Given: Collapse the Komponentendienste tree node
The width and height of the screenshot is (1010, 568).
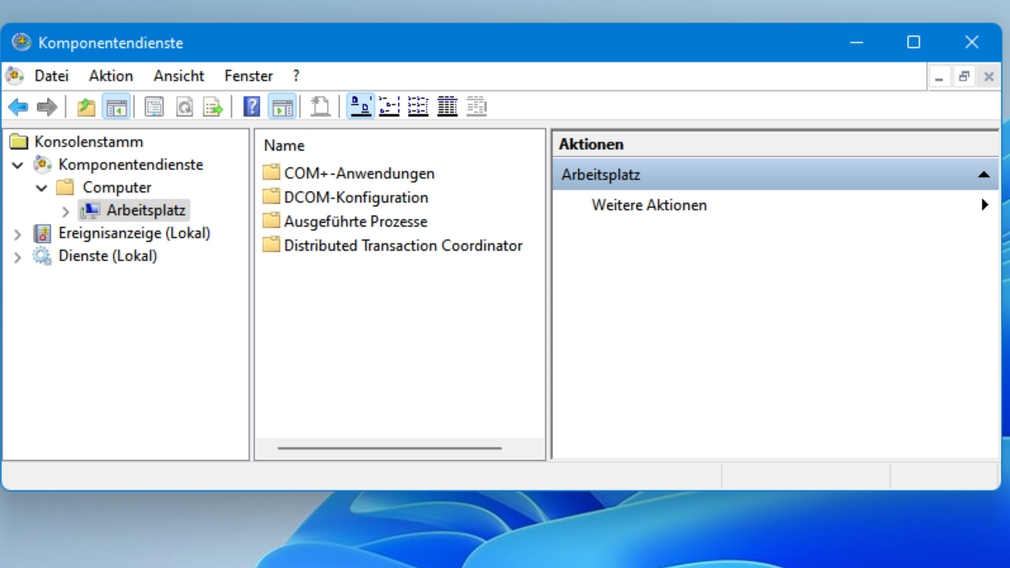Looking at the screenshot, I should 18,166.
